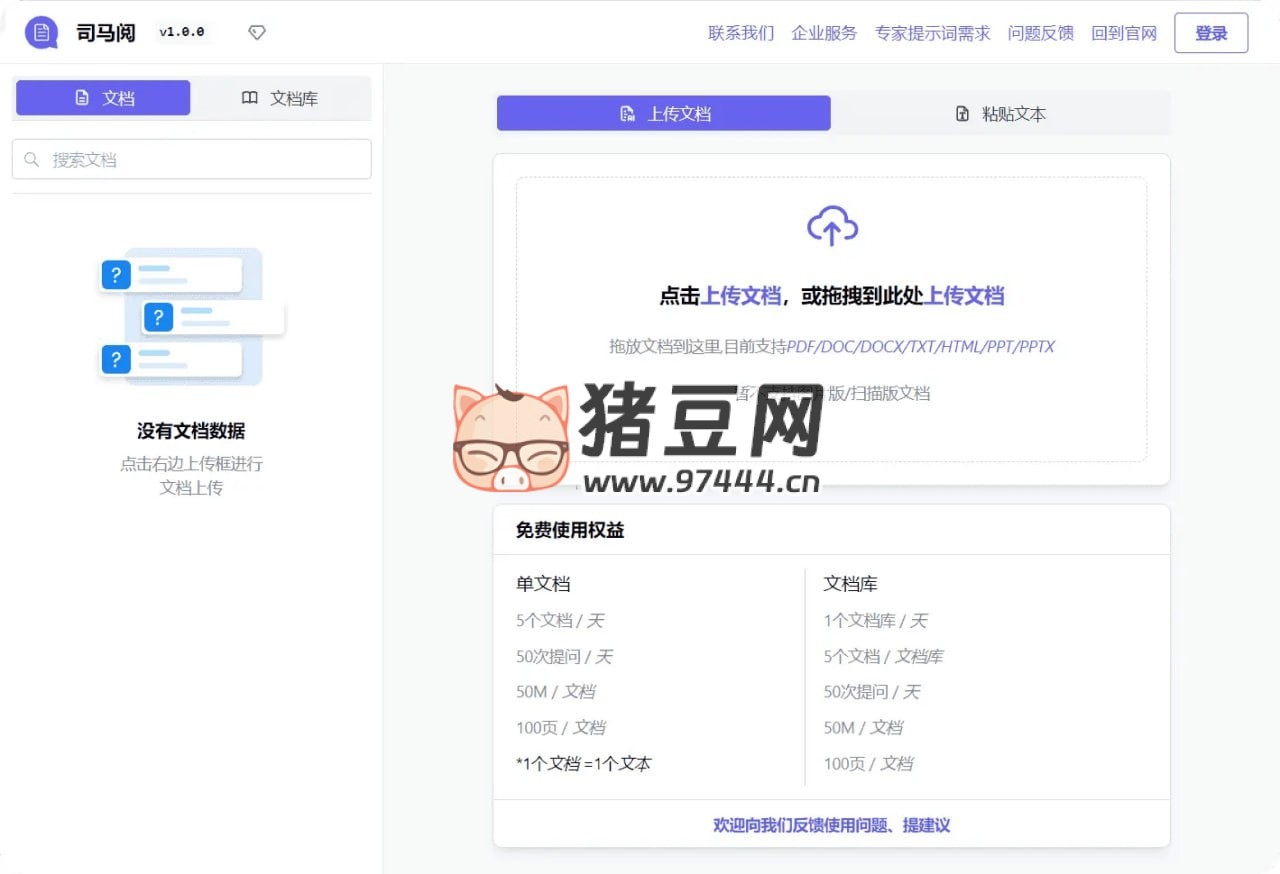Screen dimensions: 1280x874
Task: Open the 专家提示词需求 menu item
Action: coord(932,33)
